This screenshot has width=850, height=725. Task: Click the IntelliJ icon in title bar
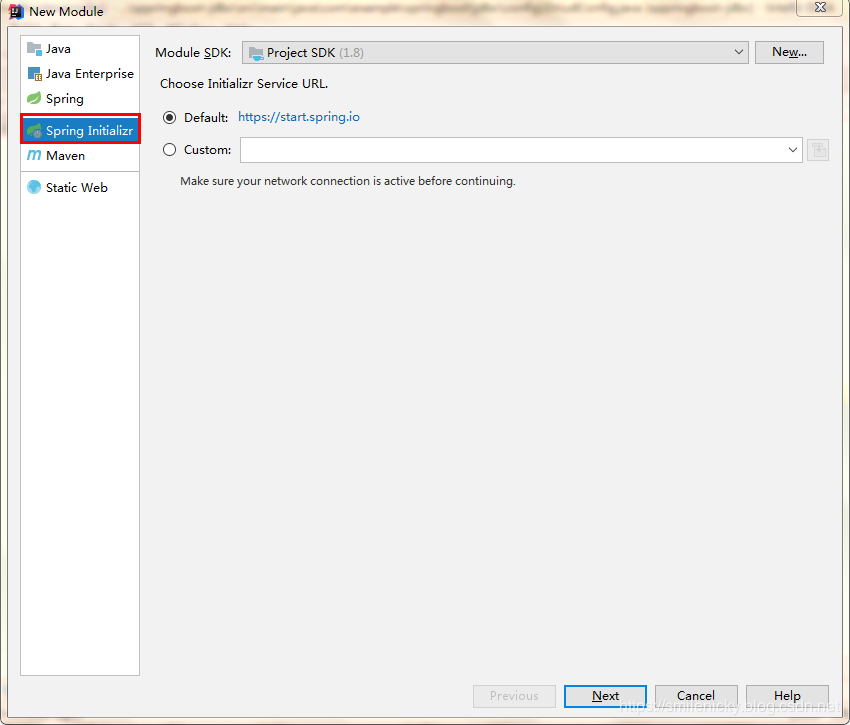point(16,11)
